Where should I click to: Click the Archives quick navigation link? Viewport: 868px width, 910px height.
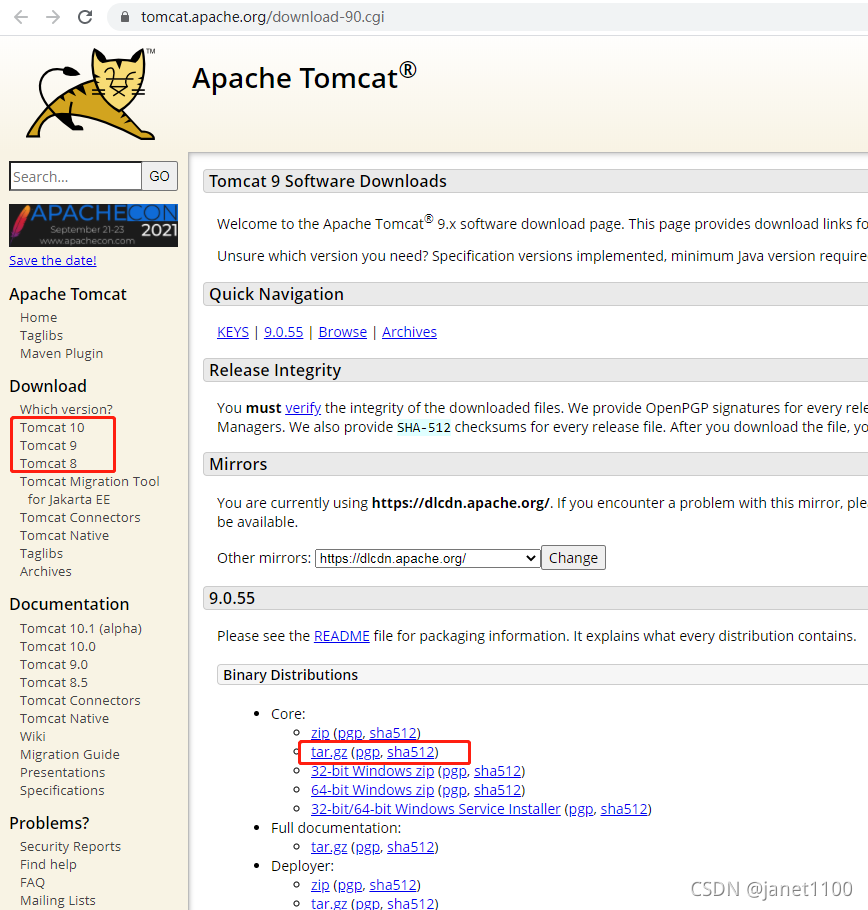(409, 332)
